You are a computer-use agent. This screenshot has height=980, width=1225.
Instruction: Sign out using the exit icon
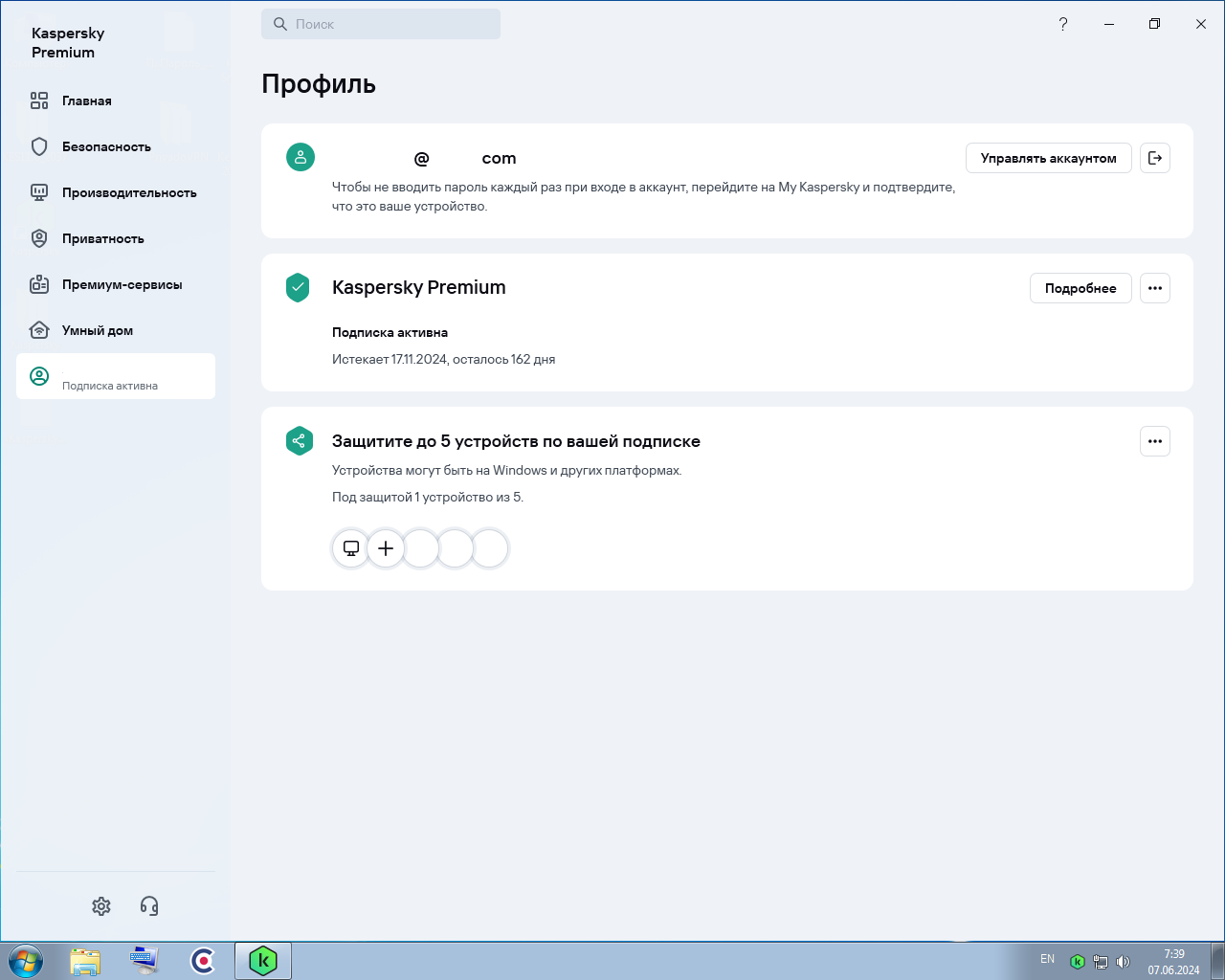[x=1155, y=158]
